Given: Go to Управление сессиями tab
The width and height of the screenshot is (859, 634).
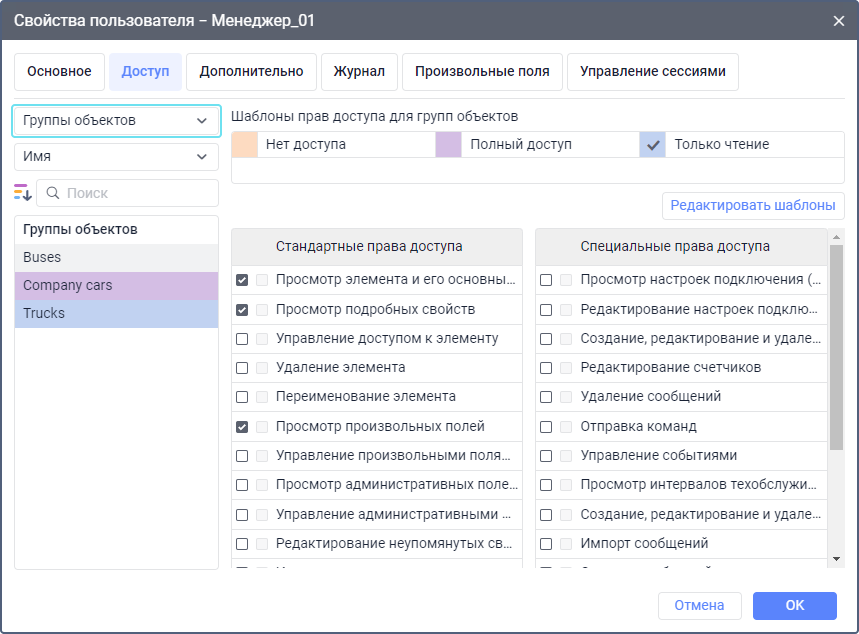Looking at the screenshot, I should (x=652, y=72).
